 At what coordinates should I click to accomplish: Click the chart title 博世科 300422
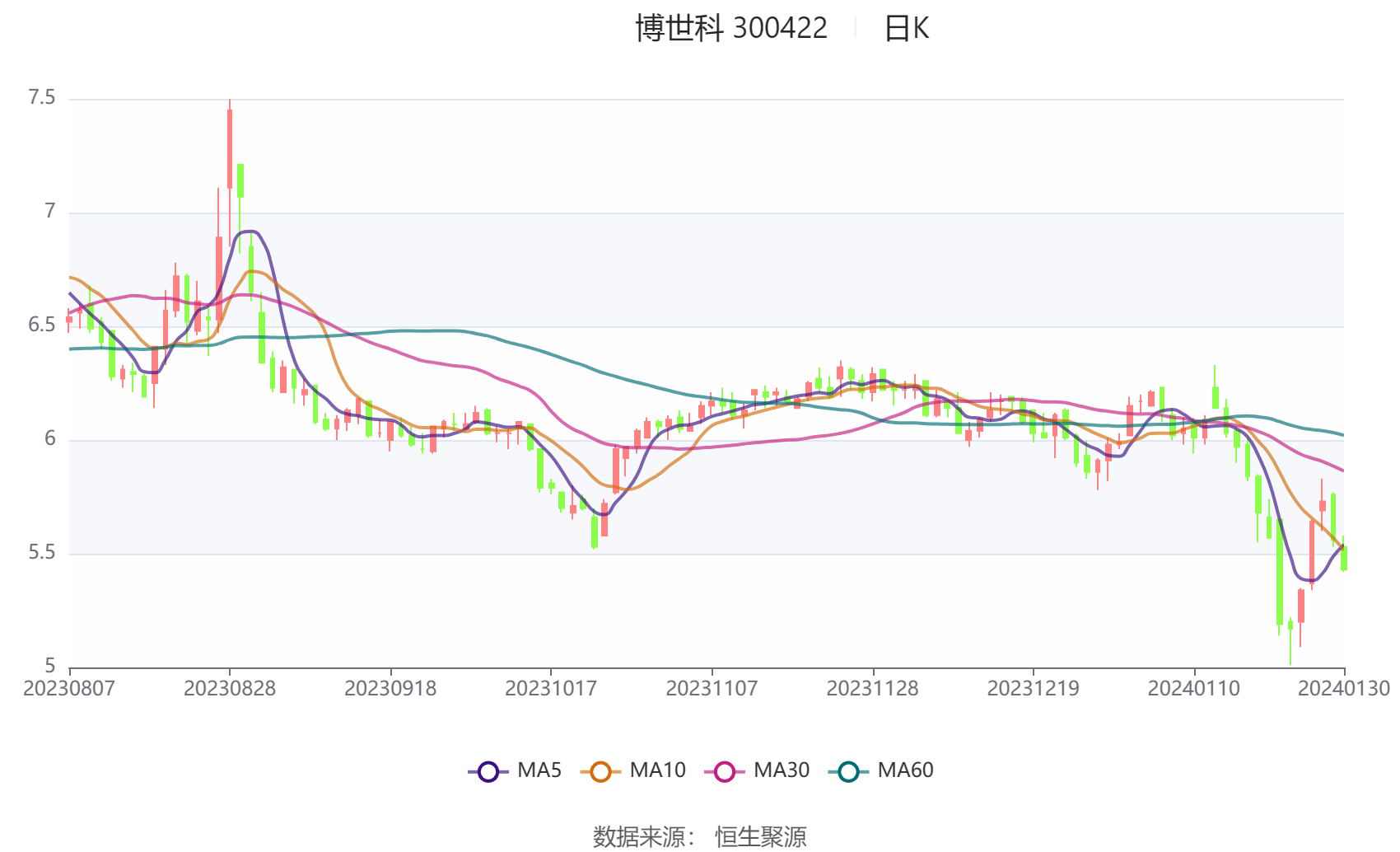coord(731,28)
